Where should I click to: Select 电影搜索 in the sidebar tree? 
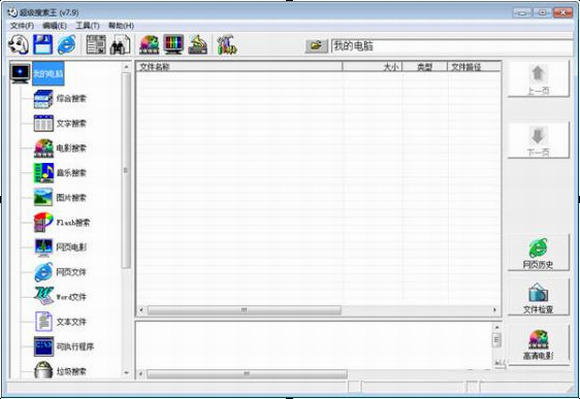(71, 148)
